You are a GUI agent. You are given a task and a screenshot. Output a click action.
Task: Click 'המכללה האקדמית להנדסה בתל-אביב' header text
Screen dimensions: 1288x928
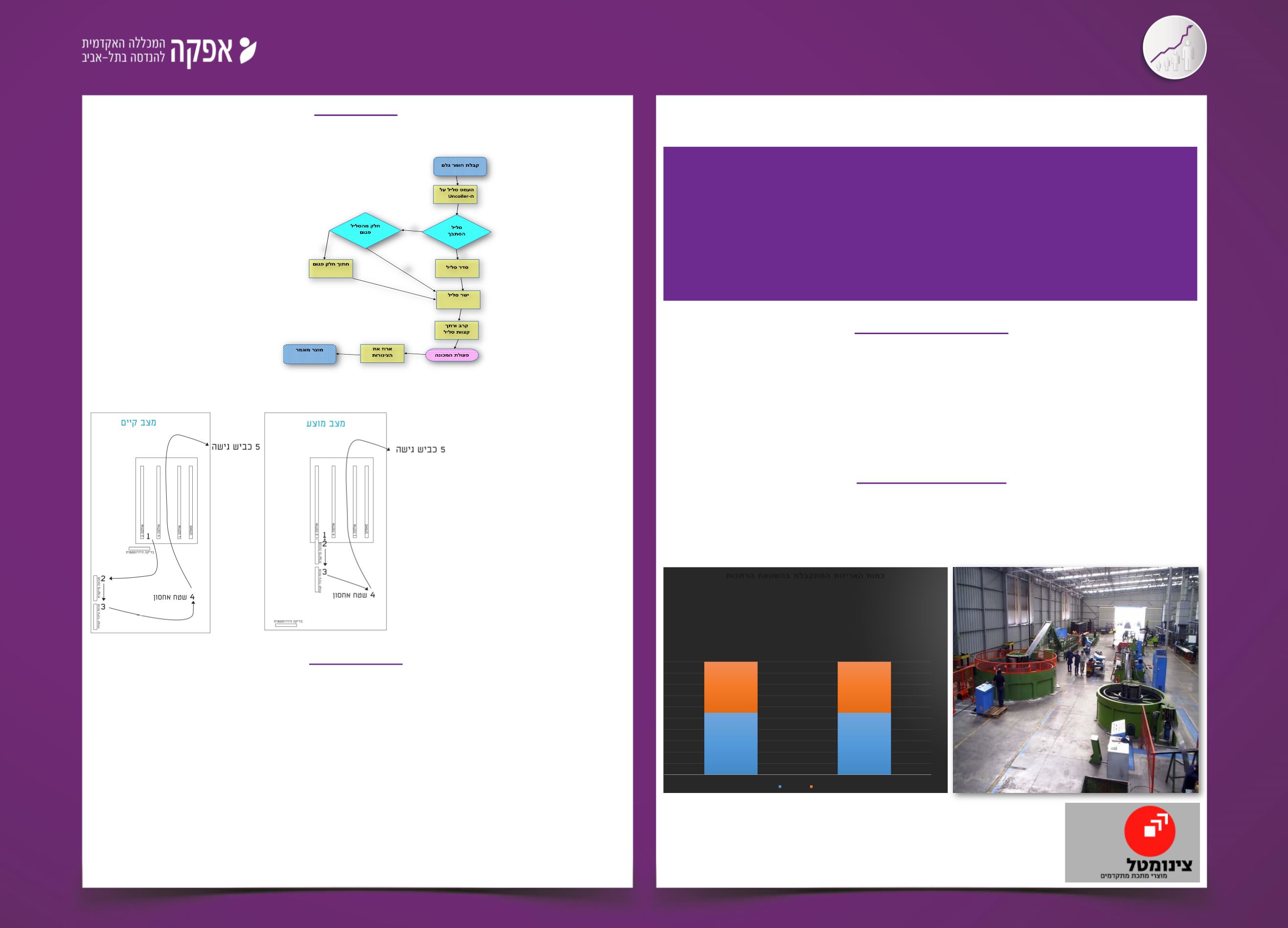(123, 50)
